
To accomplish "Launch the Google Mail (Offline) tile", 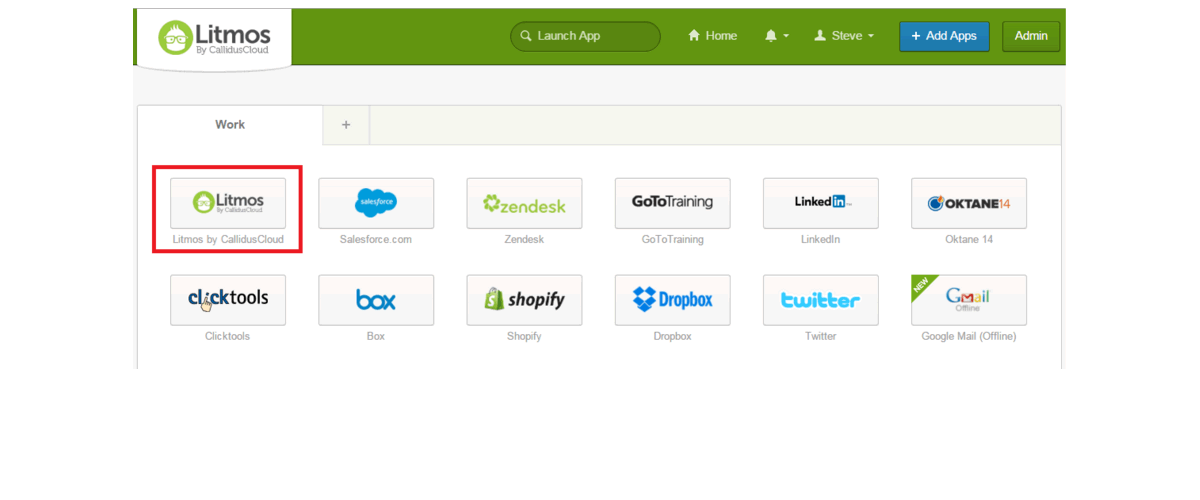I will (x=968, y=300).
